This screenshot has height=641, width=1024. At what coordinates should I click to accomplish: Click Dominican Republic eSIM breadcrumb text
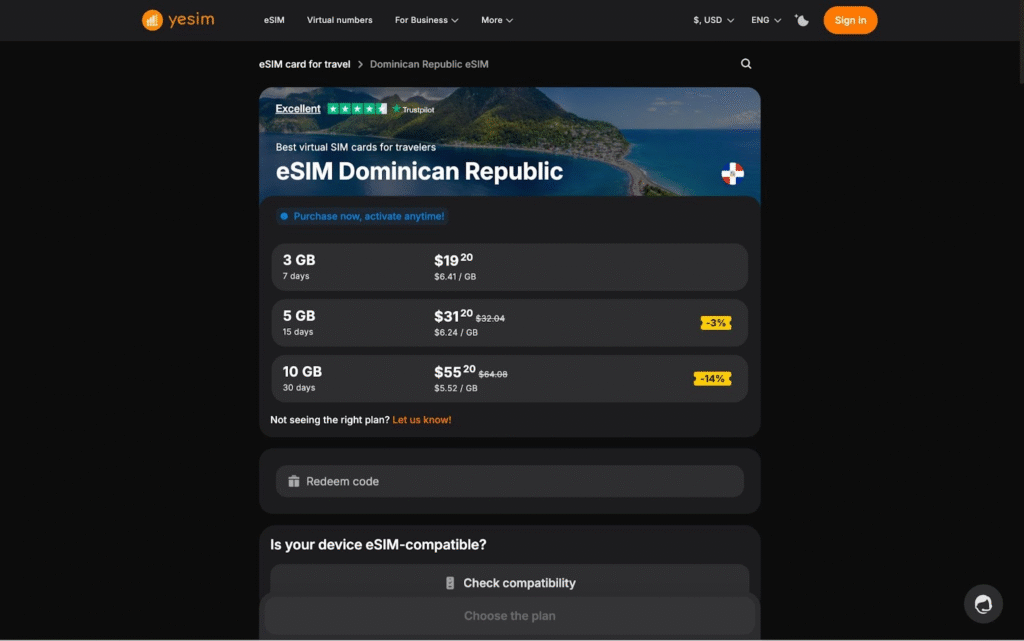429,64
